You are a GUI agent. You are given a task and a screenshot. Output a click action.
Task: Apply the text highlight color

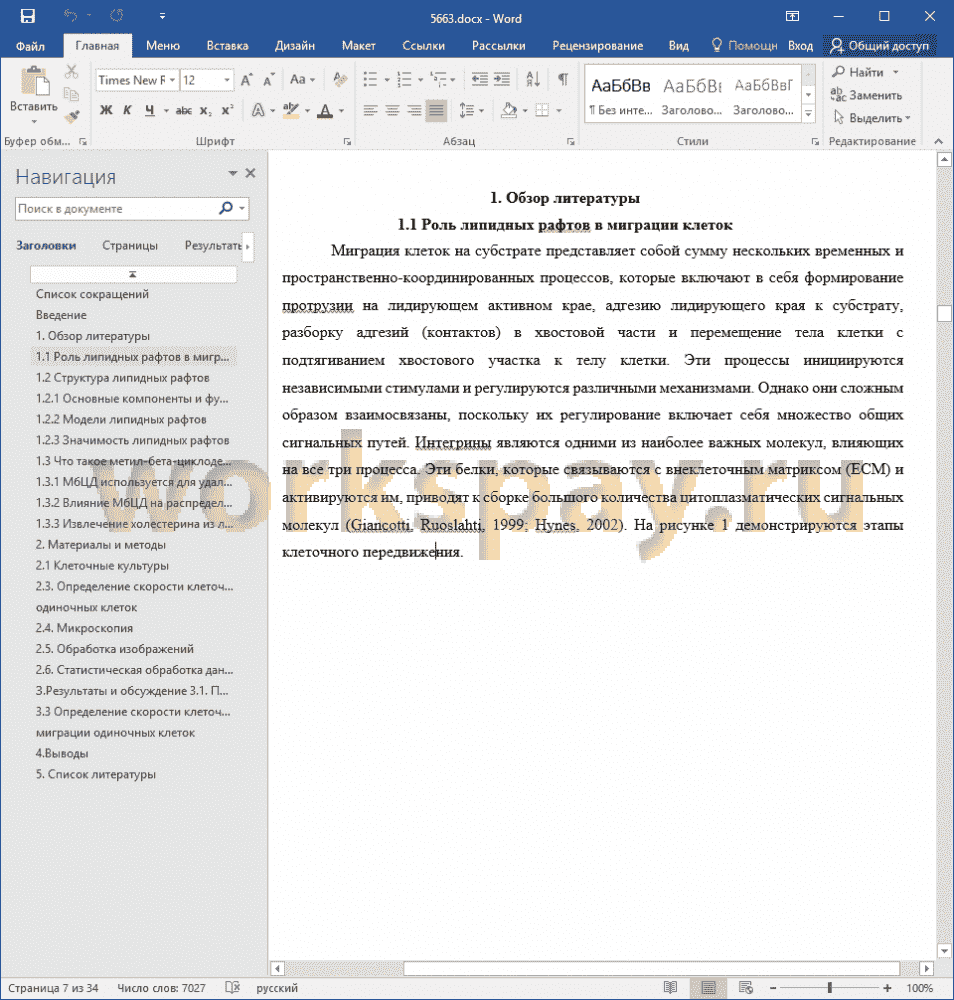[291, 110]
